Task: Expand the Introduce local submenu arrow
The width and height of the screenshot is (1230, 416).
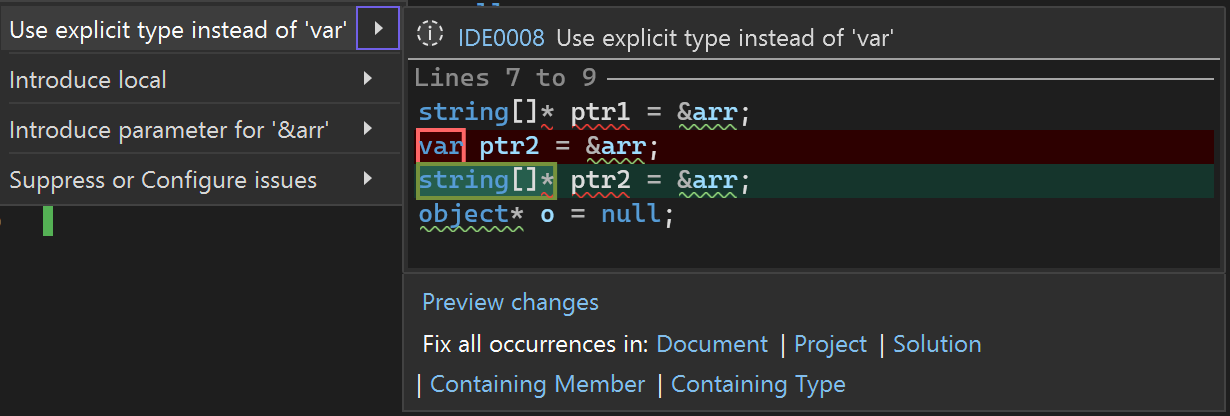Action: [368, 79]
